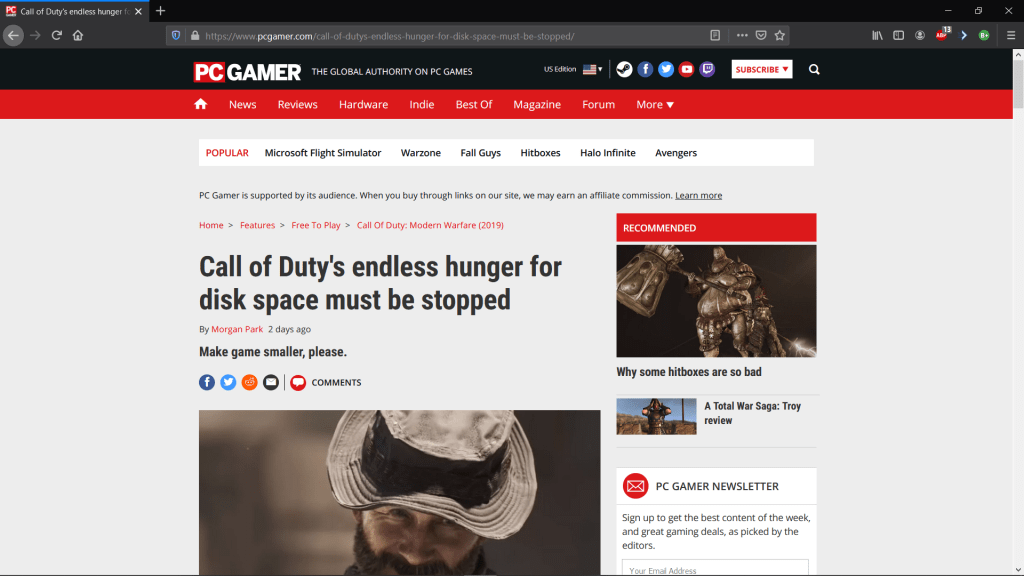Share article on Reddit
Image resolution: width=1024 pixels, height=576 pixels.
(x=249, y=382)
